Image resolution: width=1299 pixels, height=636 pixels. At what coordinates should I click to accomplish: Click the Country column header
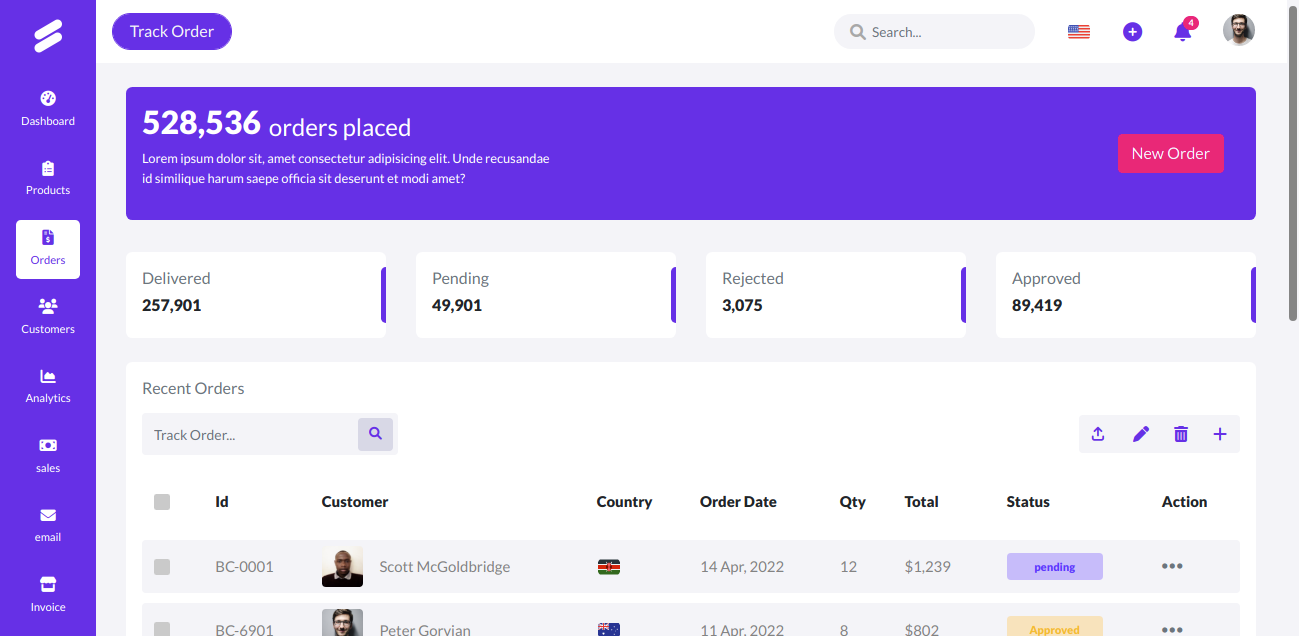[624, 502]
